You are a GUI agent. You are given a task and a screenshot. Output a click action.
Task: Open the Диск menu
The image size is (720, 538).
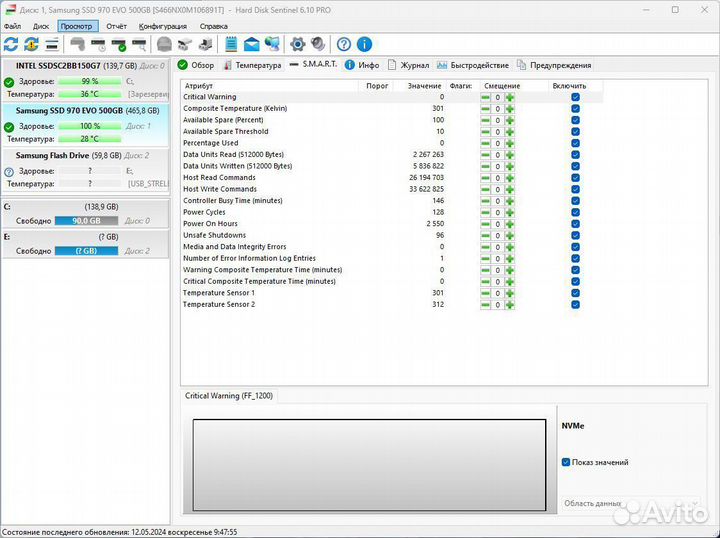(x=40, y=26)
